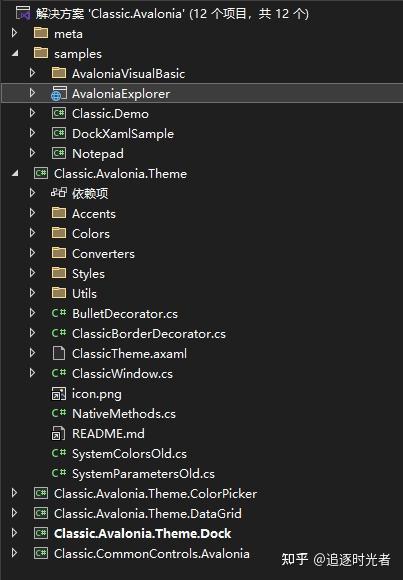
Task: Expand the ClassicTheme.axaml arrow
Action: [33, 353]
